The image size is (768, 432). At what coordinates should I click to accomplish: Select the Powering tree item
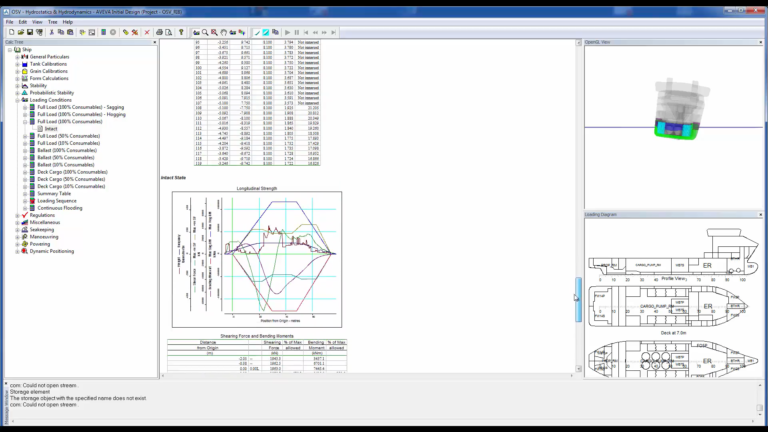pyautogui.click(x=40, y=244)
